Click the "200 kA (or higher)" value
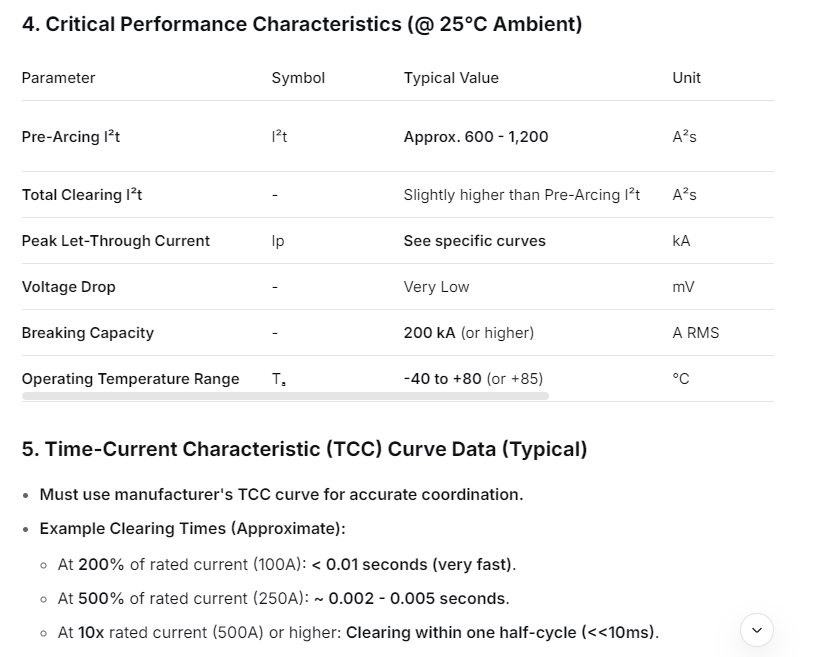The image size is (827, 657). pyautogui.click(x=469, y=333)
